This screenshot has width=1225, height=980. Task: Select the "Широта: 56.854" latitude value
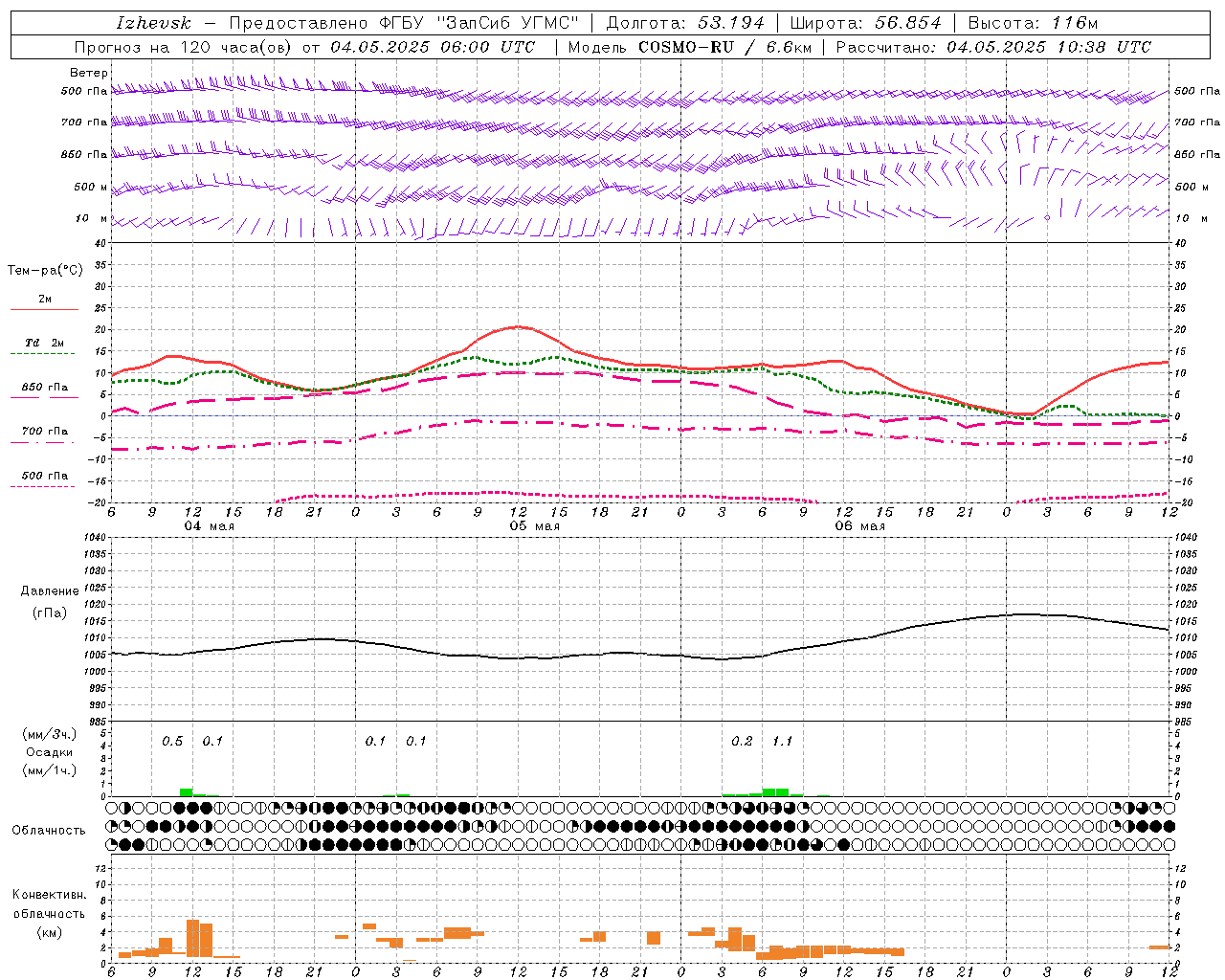[x=865, y=23]
